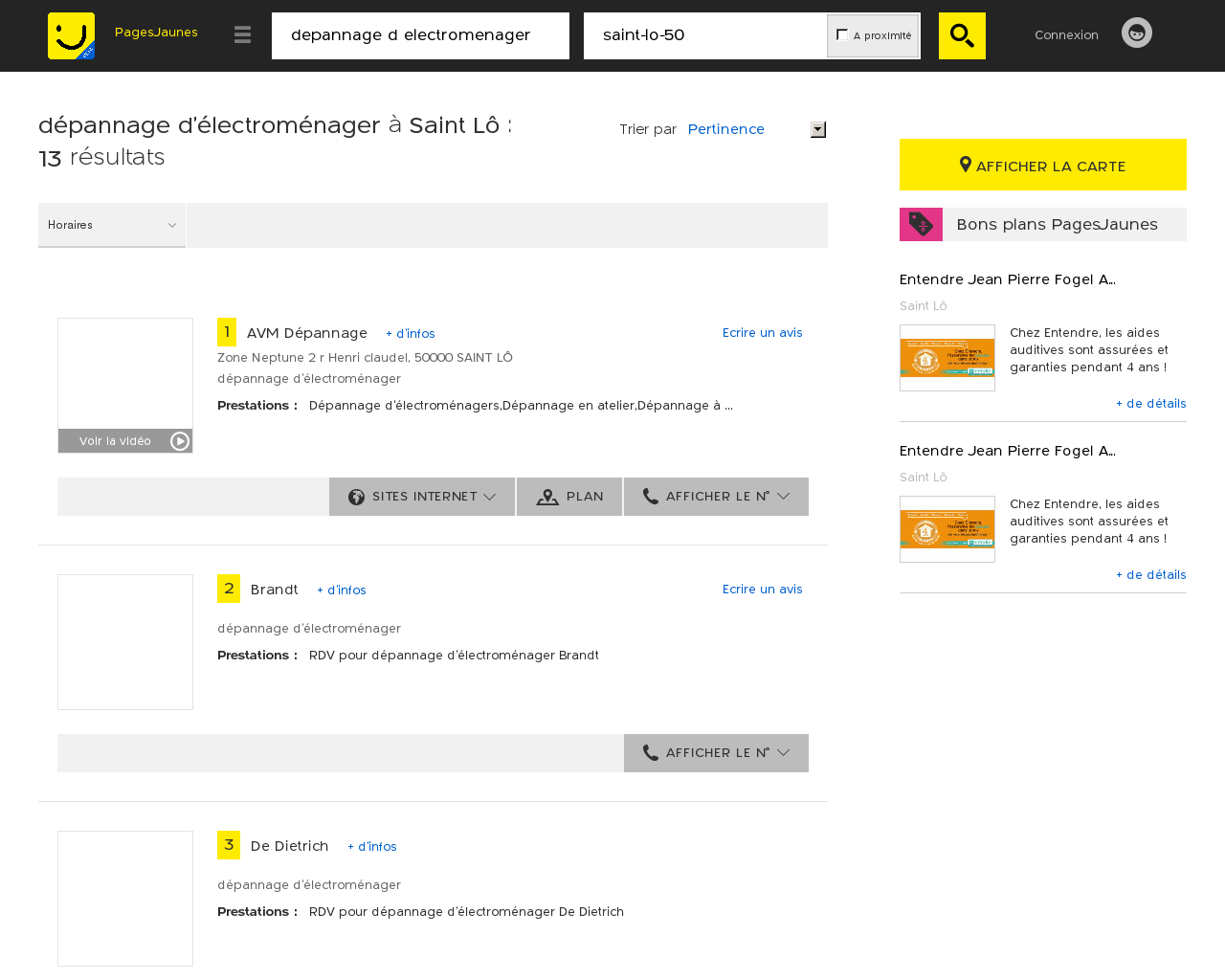1225x980 pixels.
Task: Click Ecrire un avis for Brandt
Action: (x=763, y=590)
